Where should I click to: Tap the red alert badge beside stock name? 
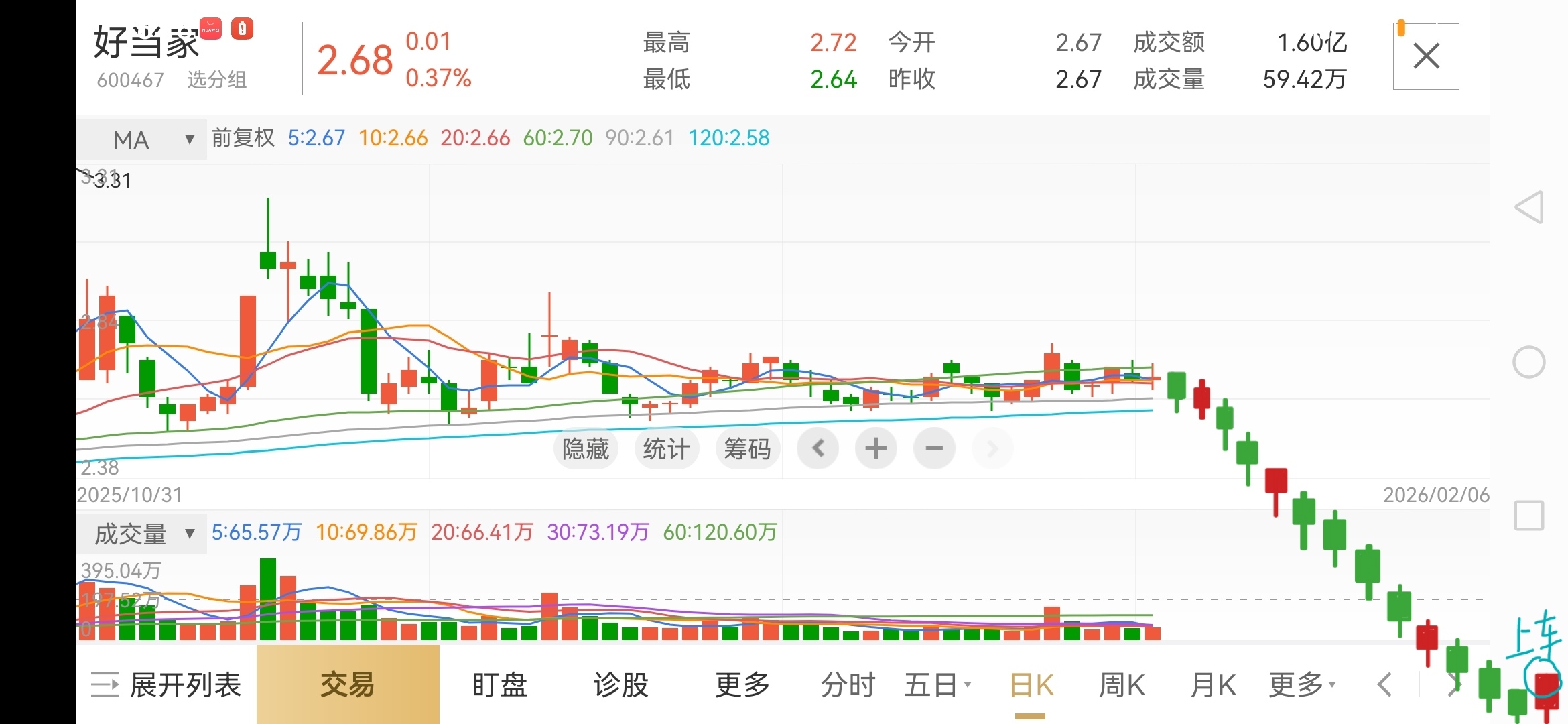pyautogui.click(x=242, y=29)
